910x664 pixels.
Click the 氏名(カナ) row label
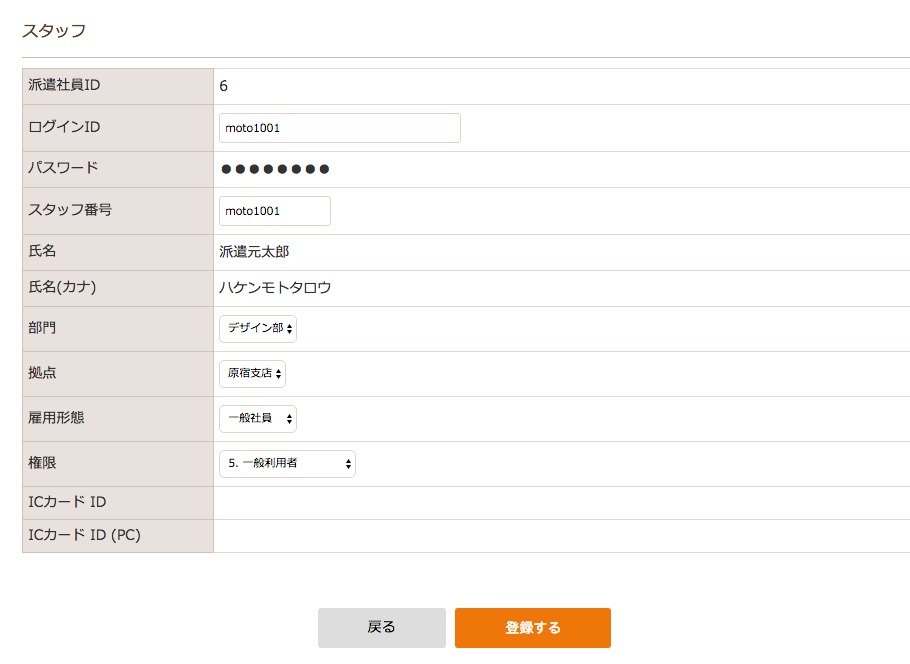tap(62, 287)
